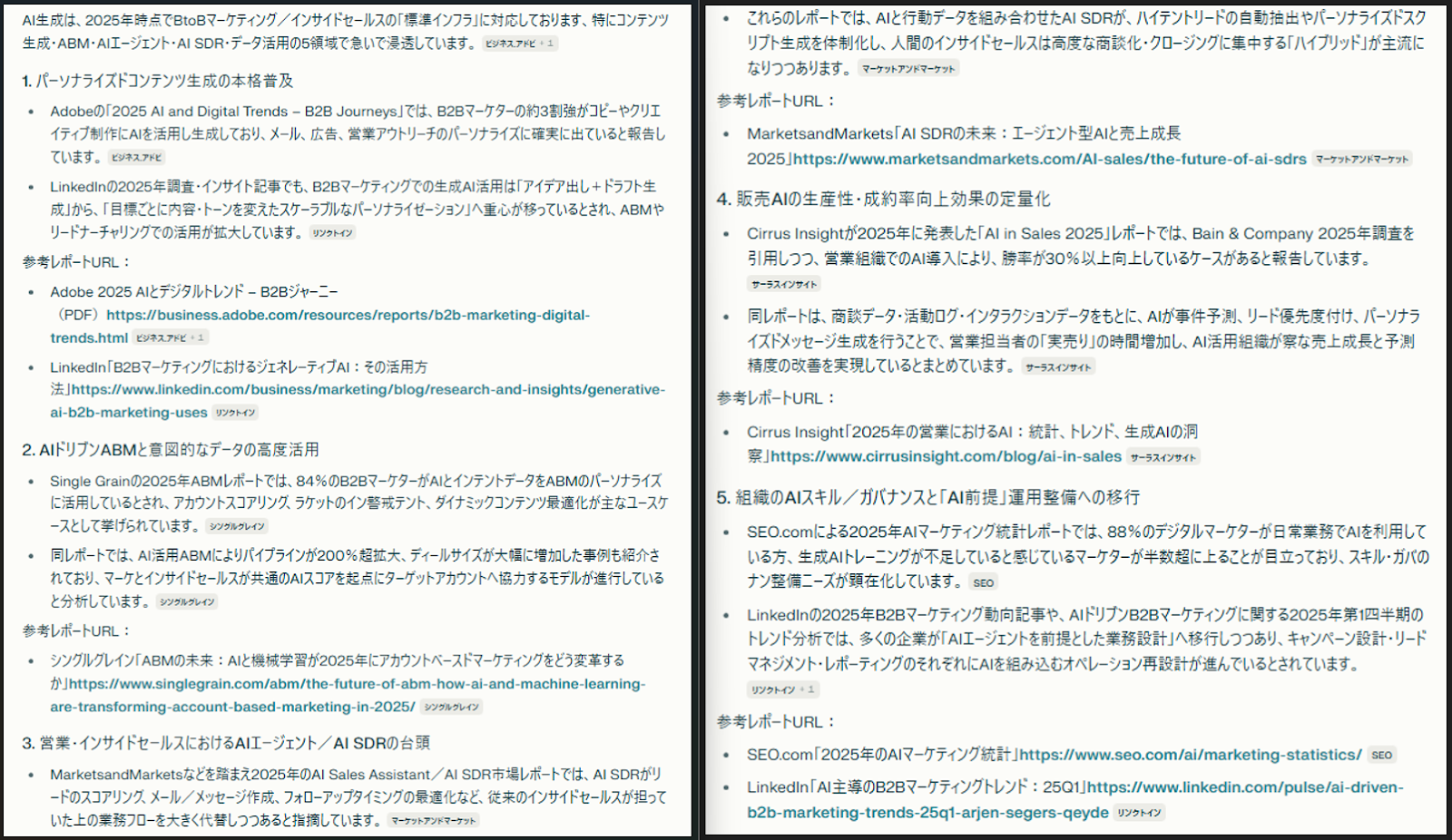Click the bullet starting 'Adobeの「2025 AI and Digital Trends'
The height and width of the screenshot is (840, 1452).
pyautogui.click(x=358, y=134)
